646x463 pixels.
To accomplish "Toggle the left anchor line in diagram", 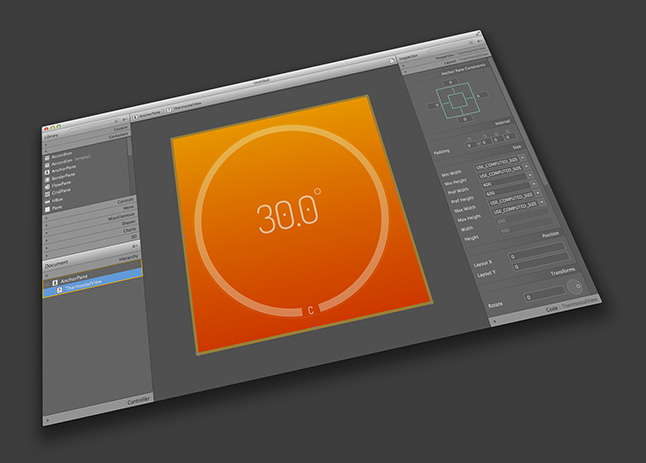I will coord(444,103).
